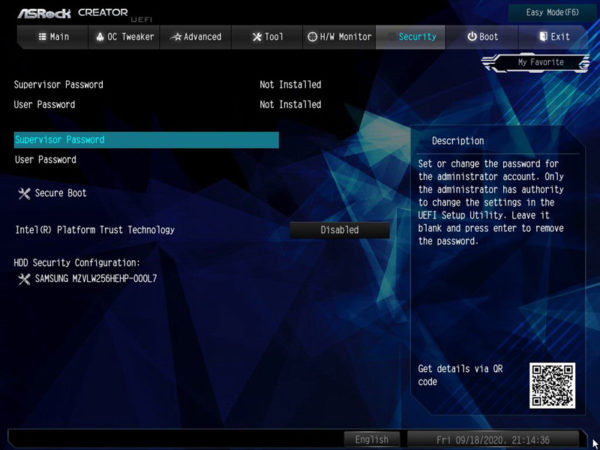
Task: Change Intel Platform Trust Technology Disabled dropdown
Action: tap(339, 230)
